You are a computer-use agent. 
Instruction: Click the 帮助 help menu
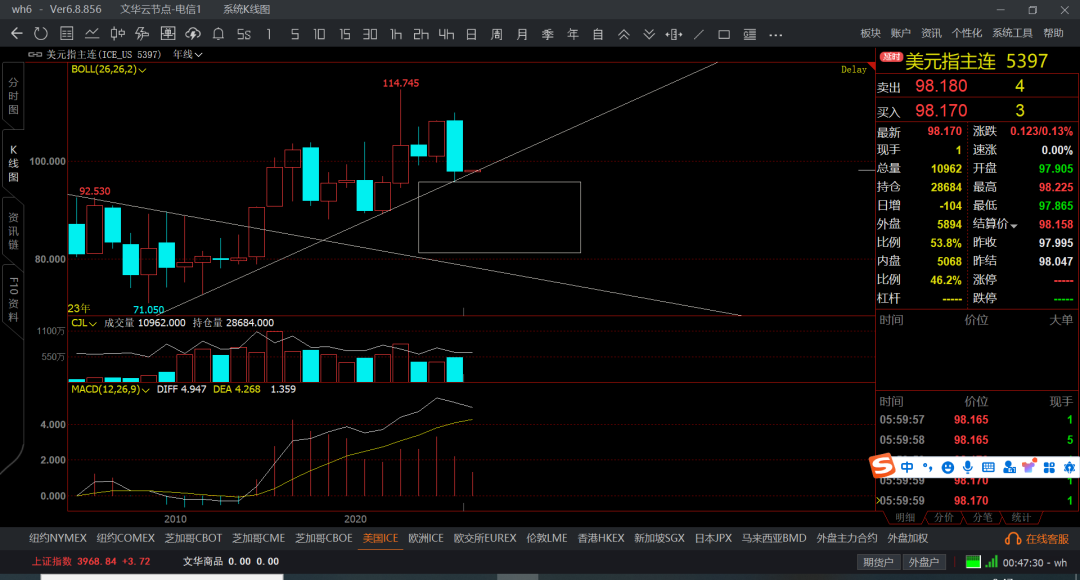[x=1053, y=33]
